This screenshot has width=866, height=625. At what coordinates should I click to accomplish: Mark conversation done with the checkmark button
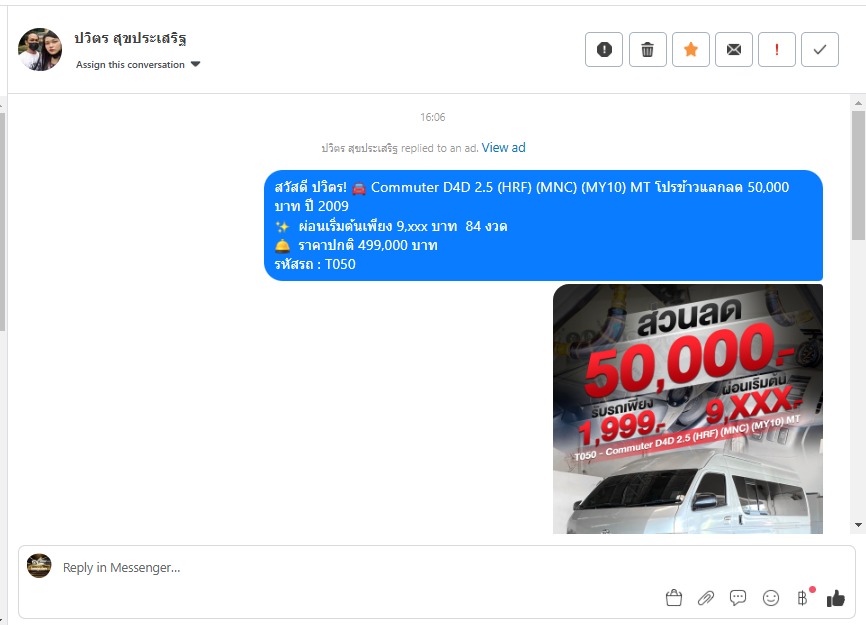pyautogui.click(x=820, y=50)
